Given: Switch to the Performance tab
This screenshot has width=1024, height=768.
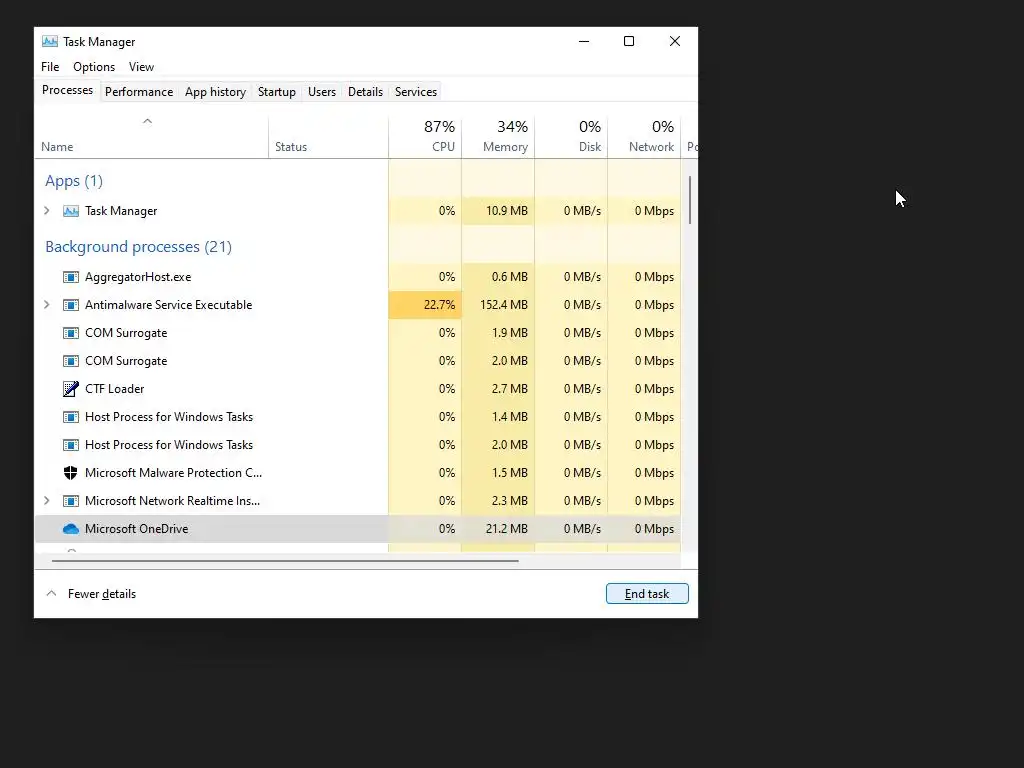Looking at the screenshot, I should coord(139,91).
